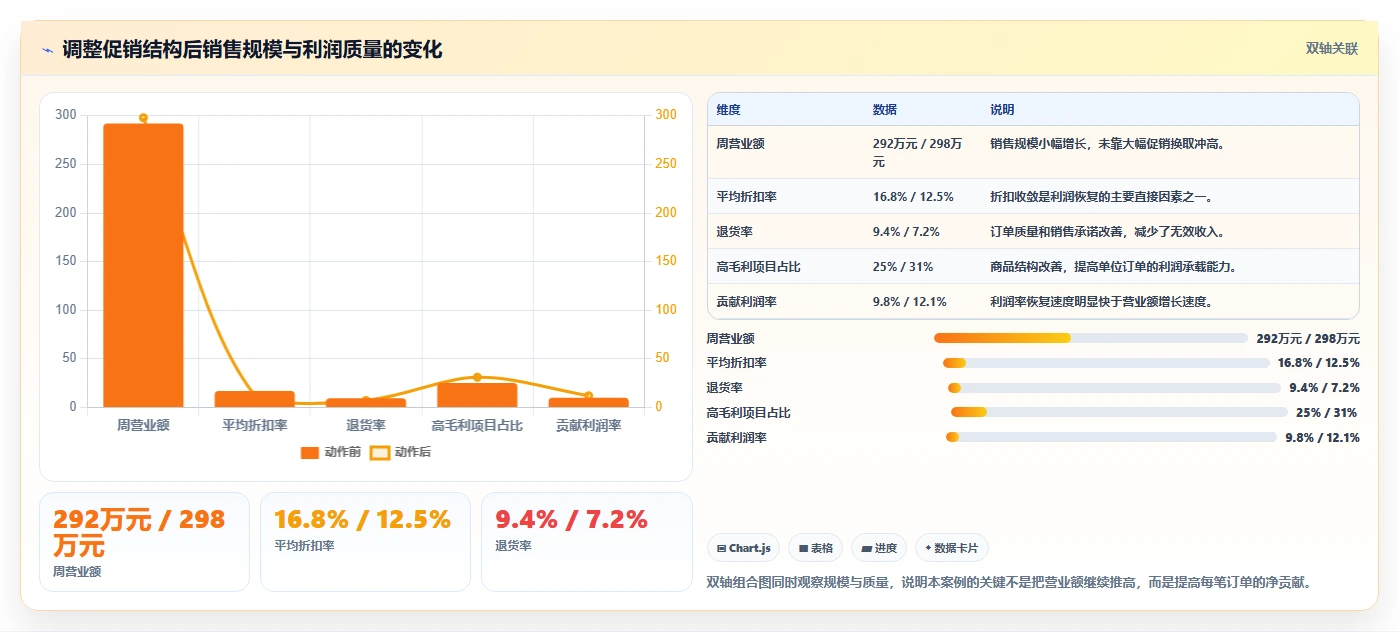The width and height of the screenshot is (1399, 632).
Task: Click the 高毛利项目占比 table row label
Action: (759, 267)
